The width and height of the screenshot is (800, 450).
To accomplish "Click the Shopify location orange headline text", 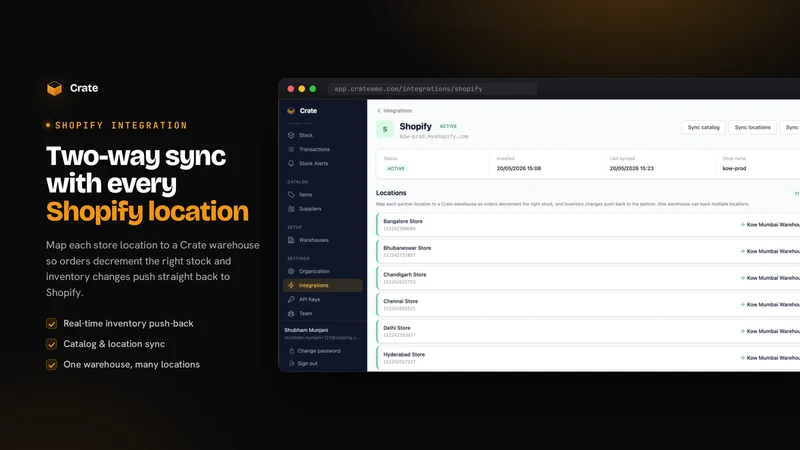I will pos(147,211).
